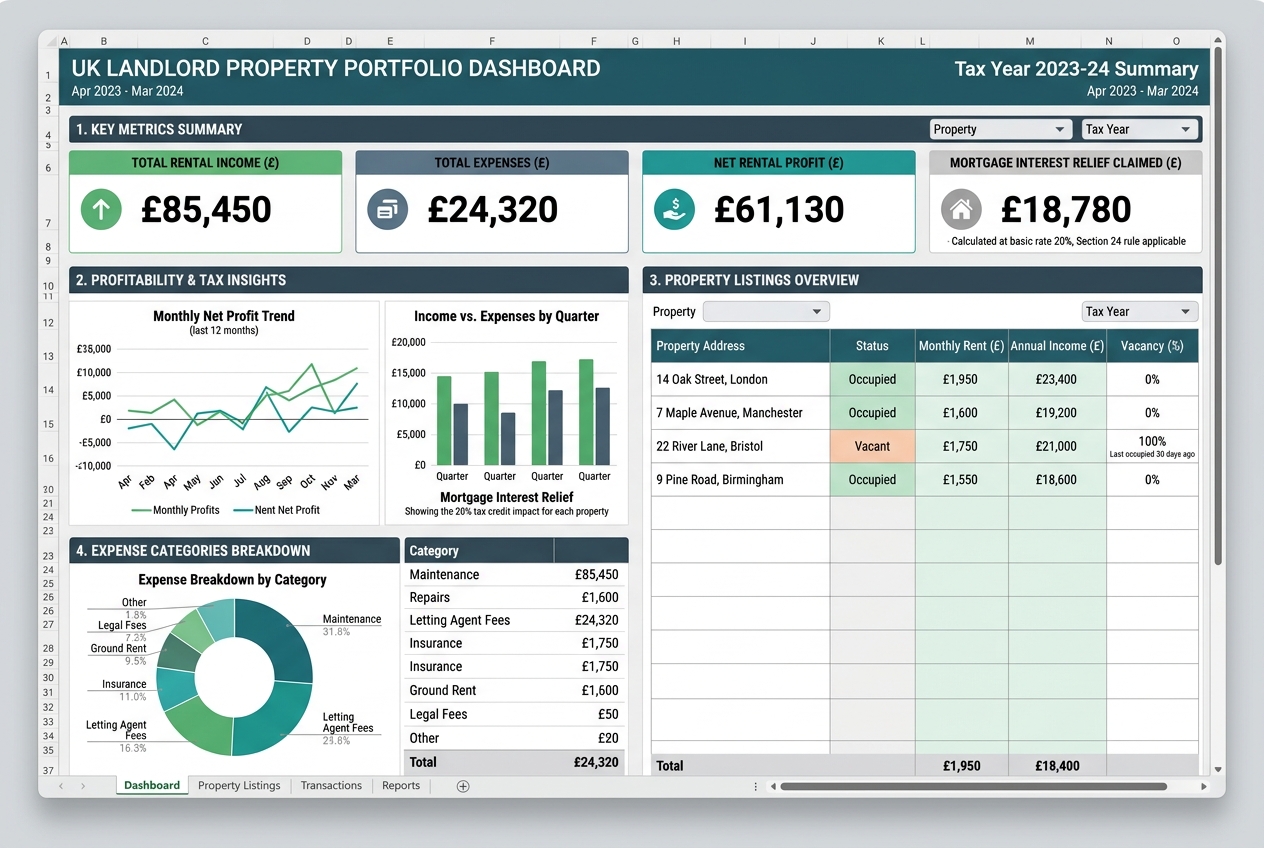This screenshot has width=1264, height=848.
Task: Click the horizontal scrollbar thumb
Action: pyautogui.click(x=974, y=786)
